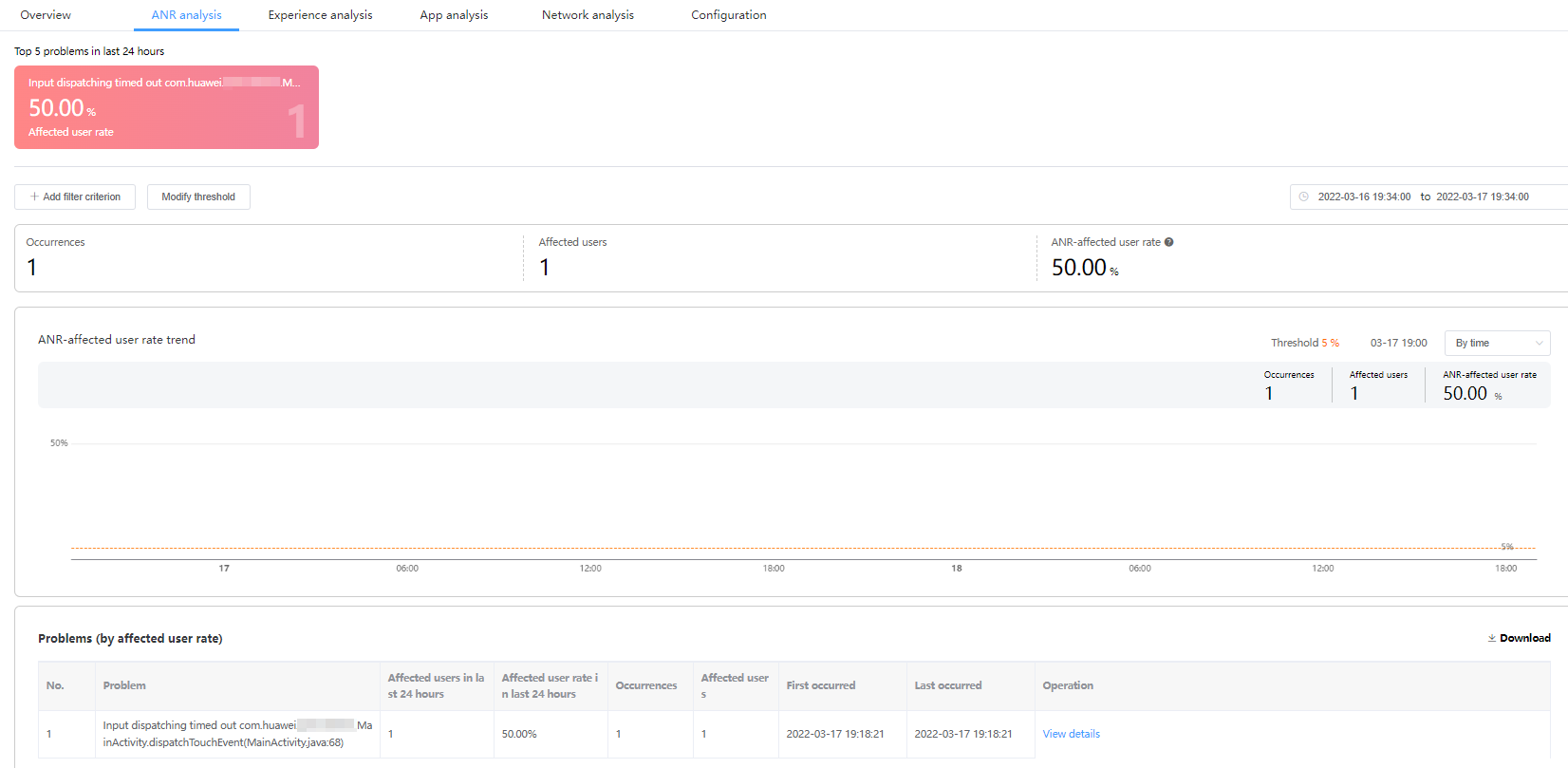
Task: Open the Configuration tab
Action: click(x=728, y=15)
